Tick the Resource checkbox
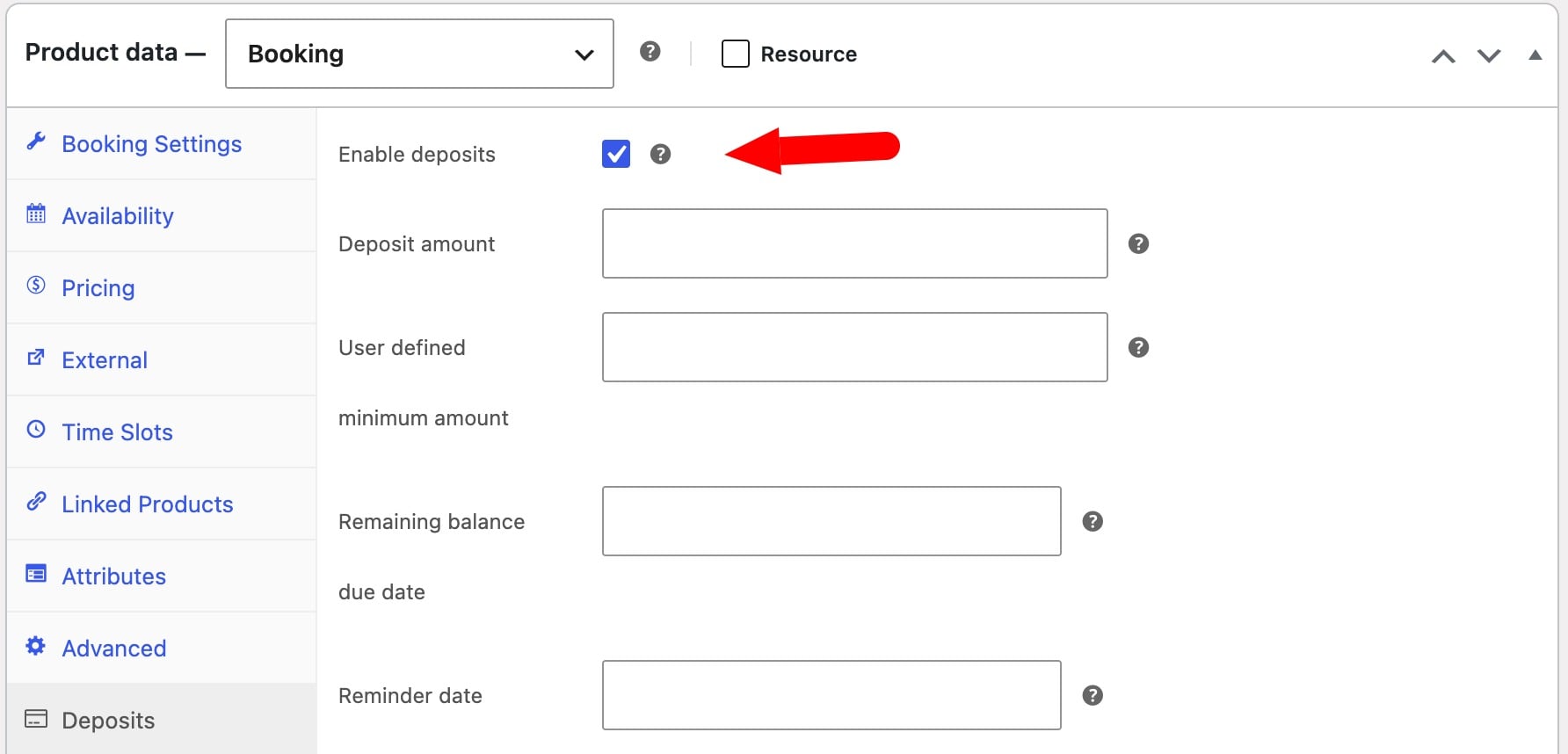1568x754 pixels. pos(736,54)
